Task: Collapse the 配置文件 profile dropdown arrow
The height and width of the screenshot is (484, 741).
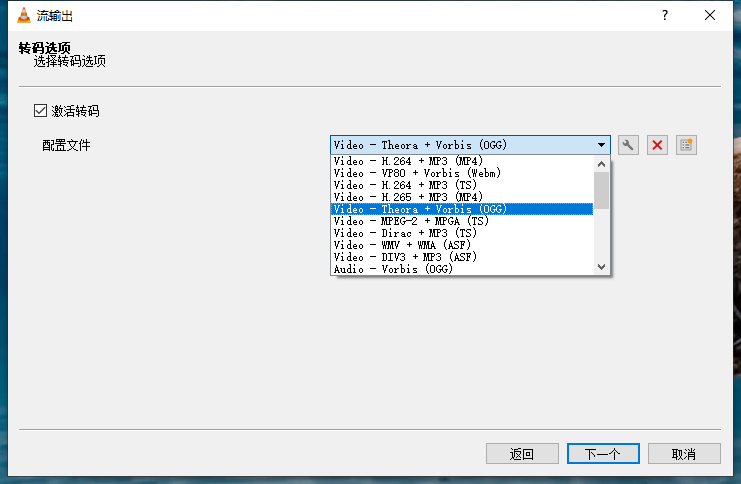Action: 601,145
